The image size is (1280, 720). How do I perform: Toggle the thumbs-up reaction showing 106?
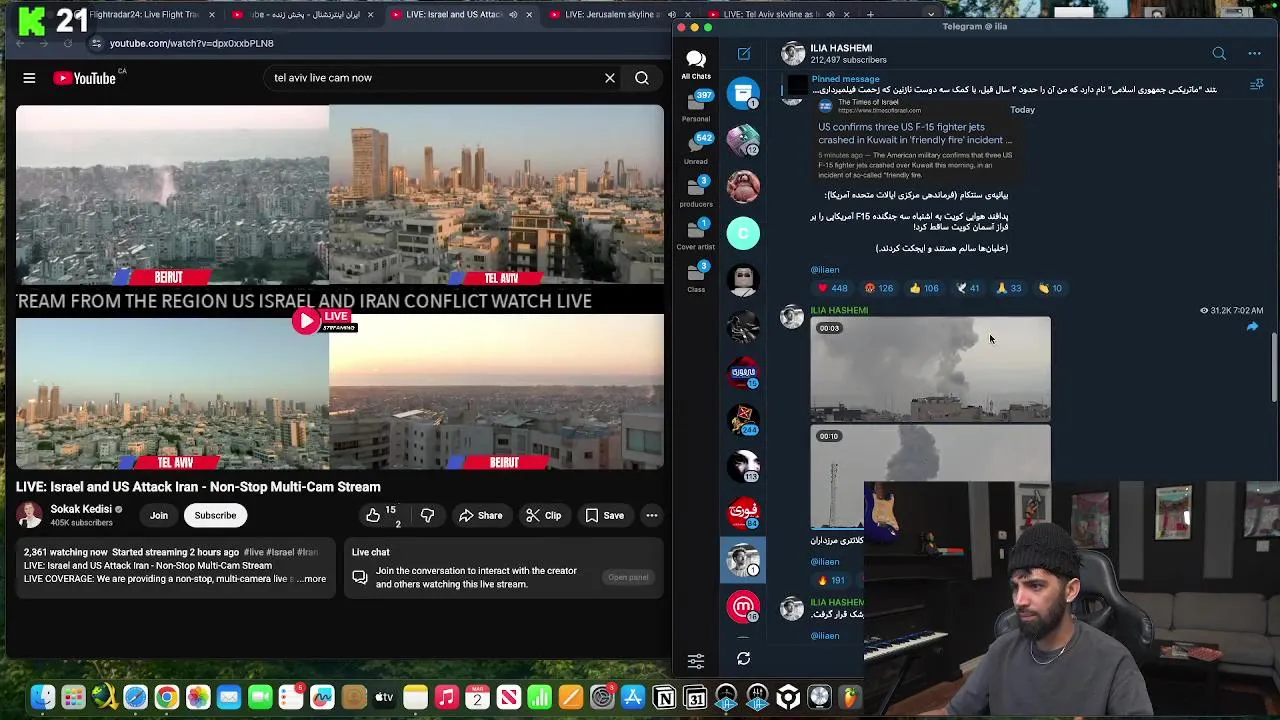coord(924,288)
